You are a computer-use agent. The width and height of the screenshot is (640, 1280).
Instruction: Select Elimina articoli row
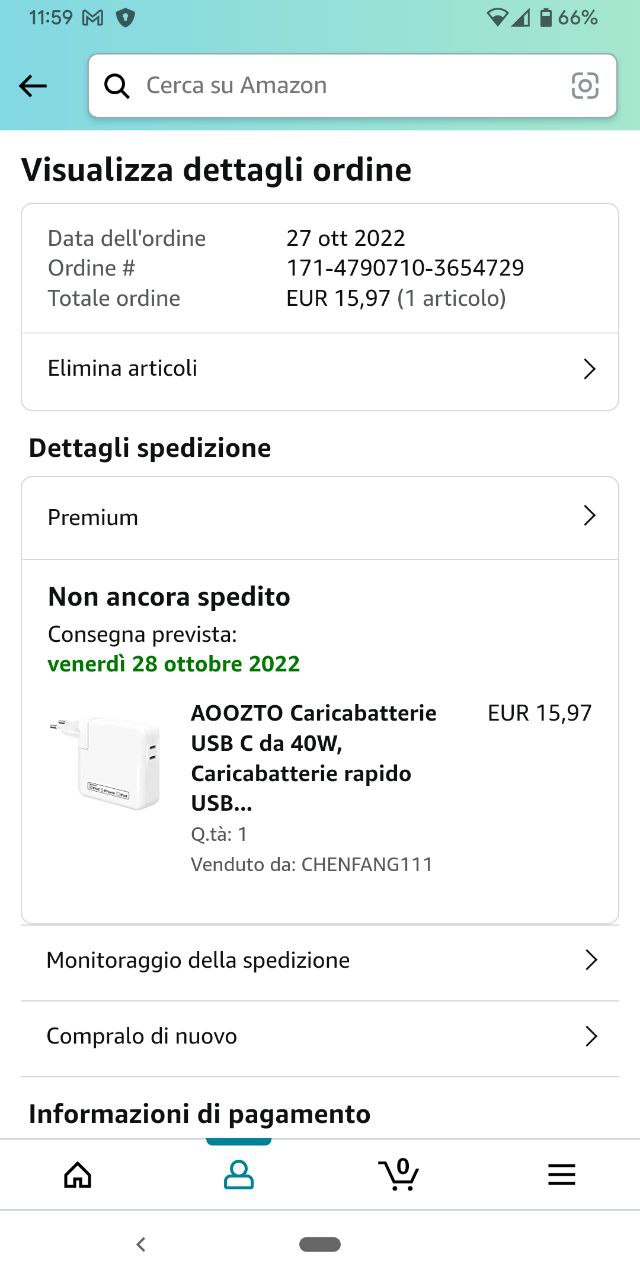(x=300, y=369)
